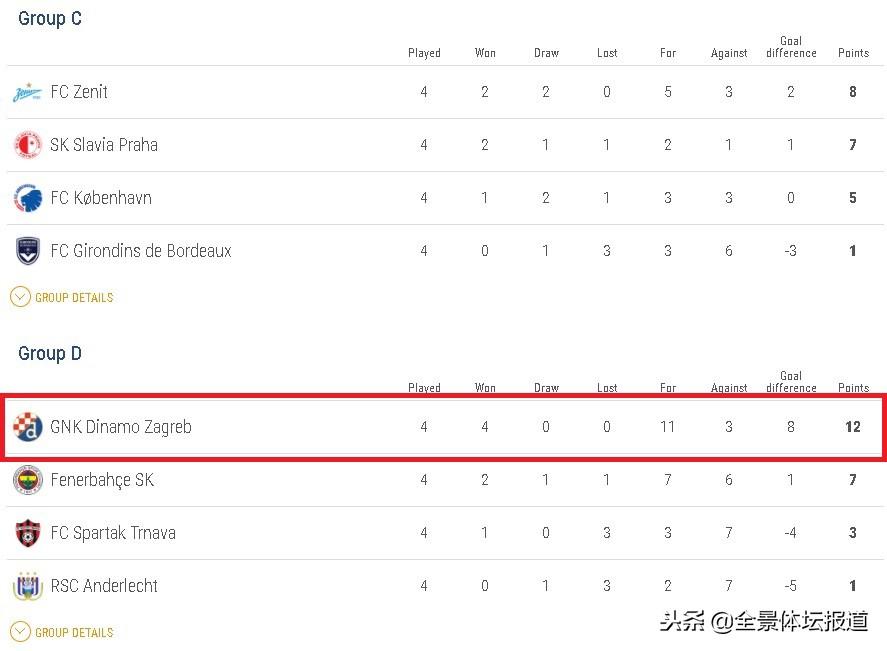The height and width of the screenshot is (651, 887).
Task: Open GROUP DETAILS text under Group C
Action: tap(74, 298)
